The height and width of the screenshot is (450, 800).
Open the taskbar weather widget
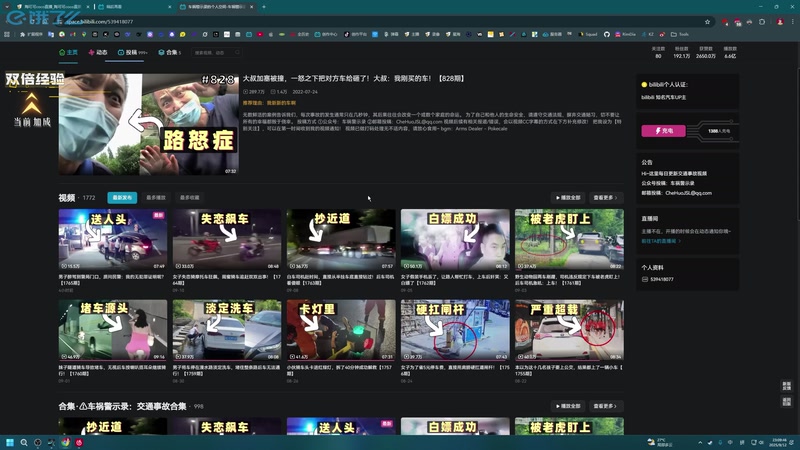coord(658,442)
